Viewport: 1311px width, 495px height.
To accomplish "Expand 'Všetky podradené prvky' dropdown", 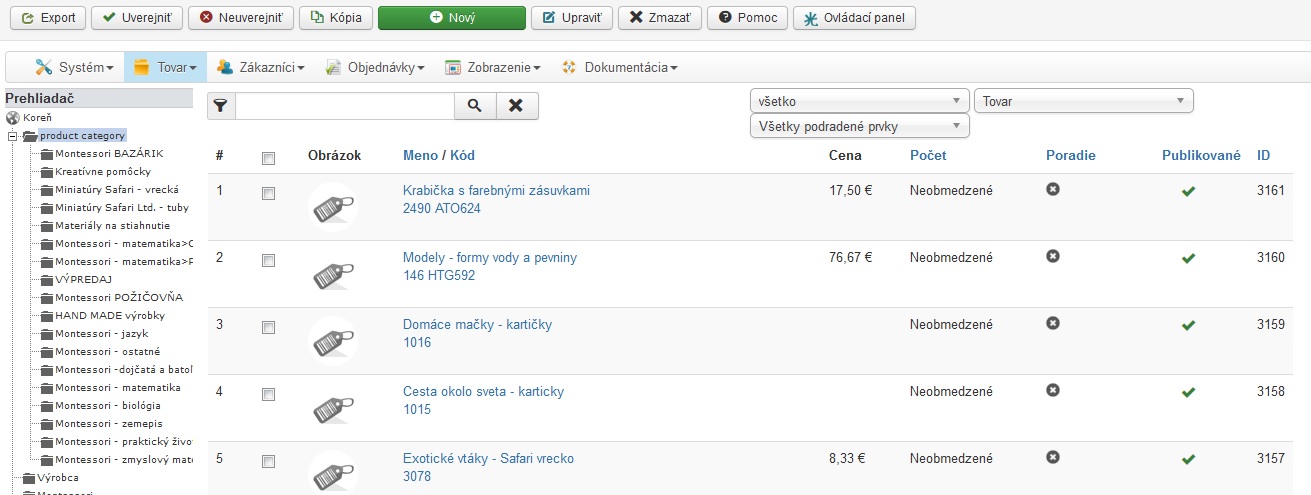I will 860,126.
